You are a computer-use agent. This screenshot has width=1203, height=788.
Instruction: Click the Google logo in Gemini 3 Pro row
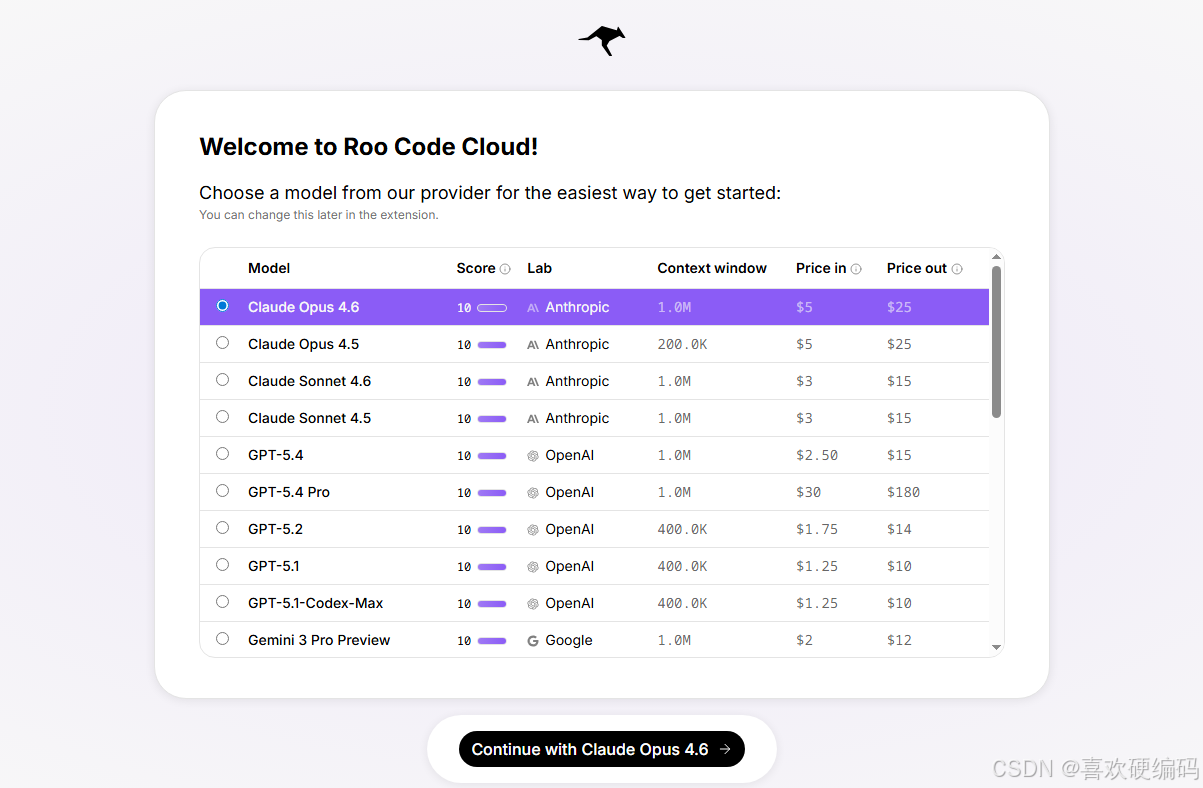tap(533, 641)
